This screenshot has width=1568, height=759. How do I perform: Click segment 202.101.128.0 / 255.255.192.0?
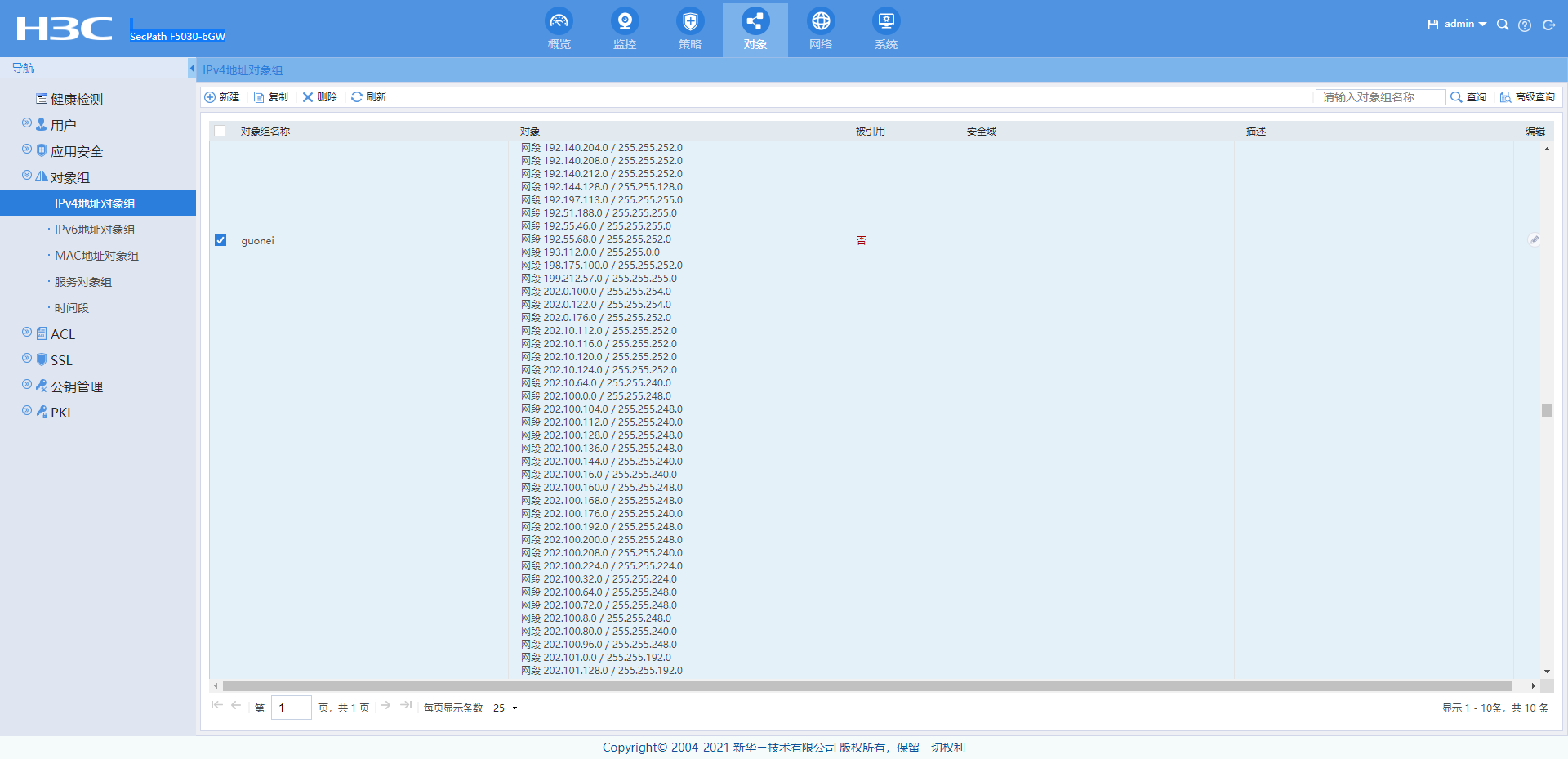coord(602,671)
